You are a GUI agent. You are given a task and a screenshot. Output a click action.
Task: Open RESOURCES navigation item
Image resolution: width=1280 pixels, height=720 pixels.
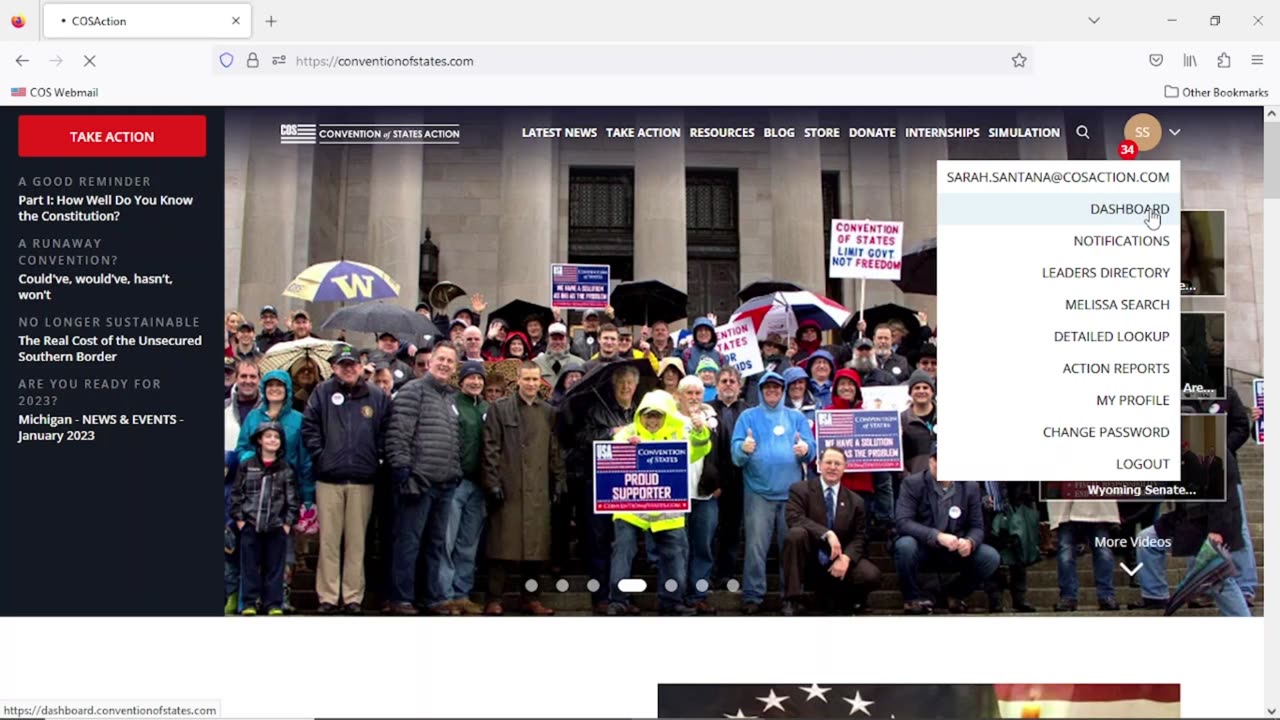pos(722,133)
